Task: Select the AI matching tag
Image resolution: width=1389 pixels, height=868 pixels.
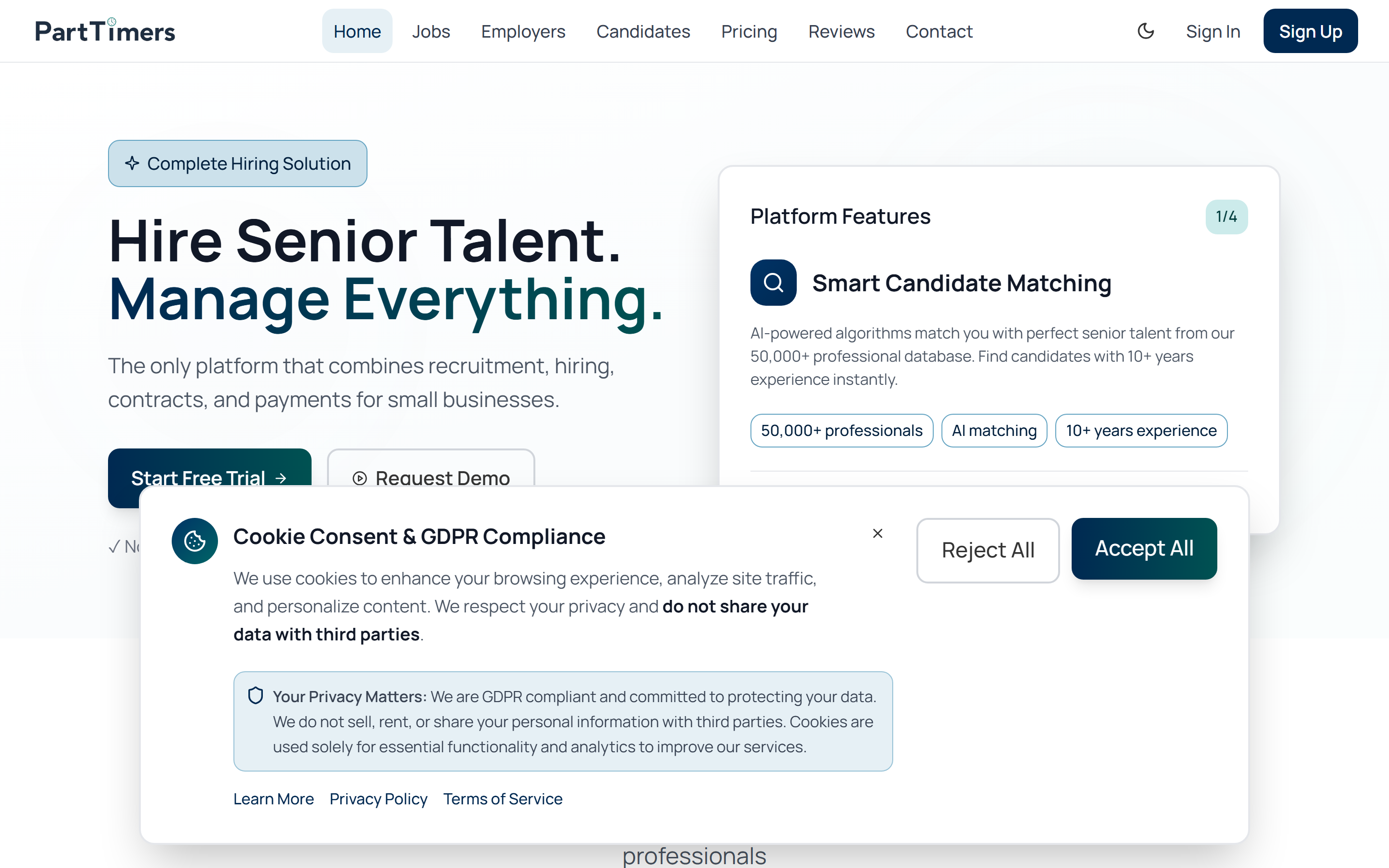Action: 994,431
